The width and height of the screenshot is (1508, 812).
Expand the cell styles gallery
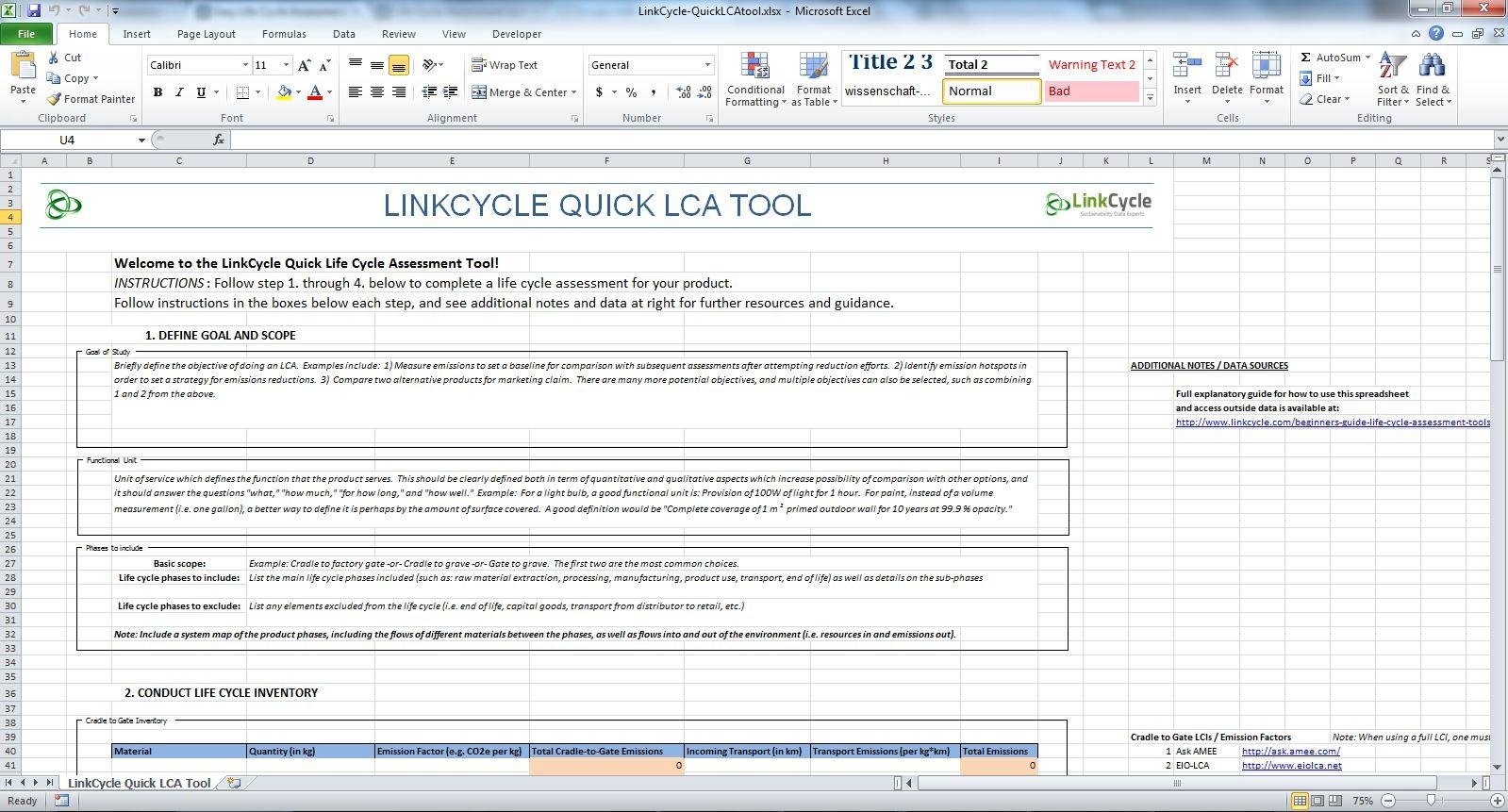1150,97
